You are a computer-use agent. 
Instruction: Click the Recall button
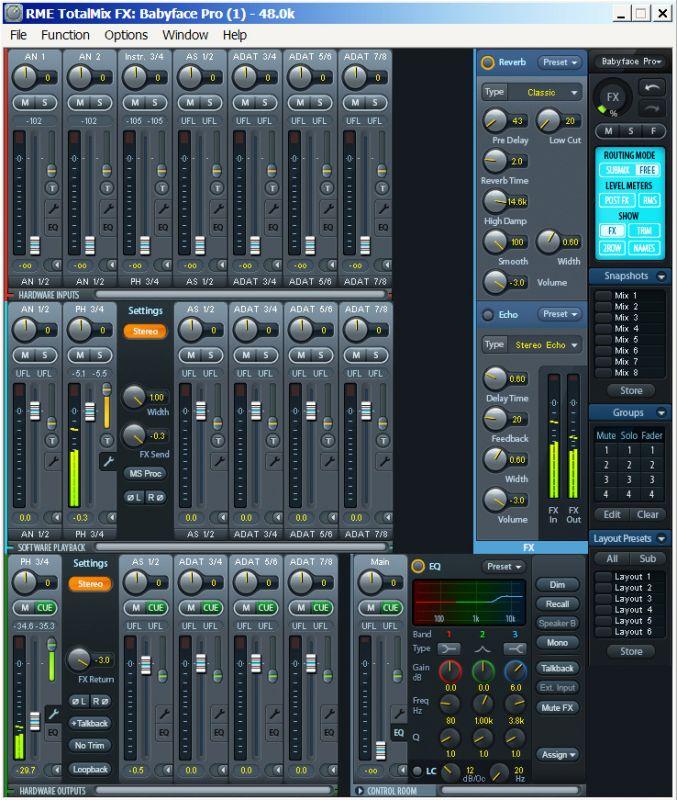point(558,604)
